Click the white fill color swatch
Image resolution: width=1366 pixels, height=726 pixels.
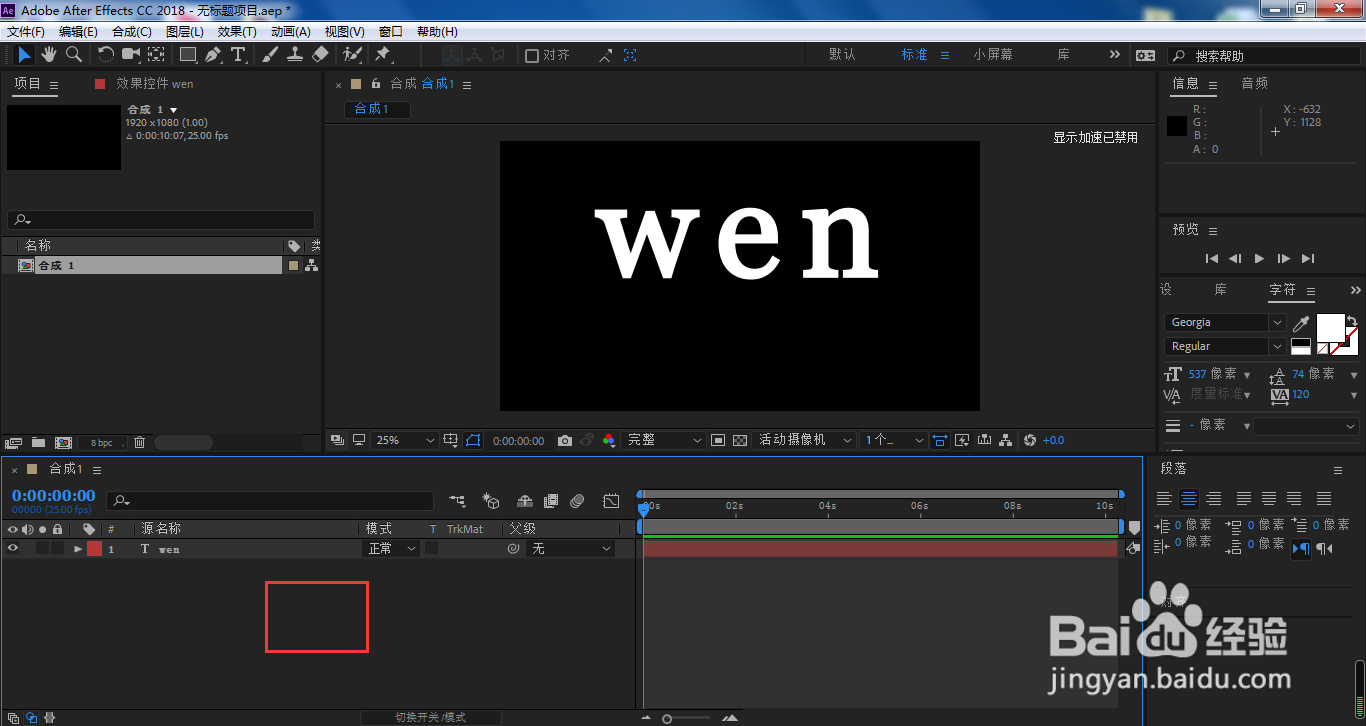pyautogui.click(x=1330, y=328)
